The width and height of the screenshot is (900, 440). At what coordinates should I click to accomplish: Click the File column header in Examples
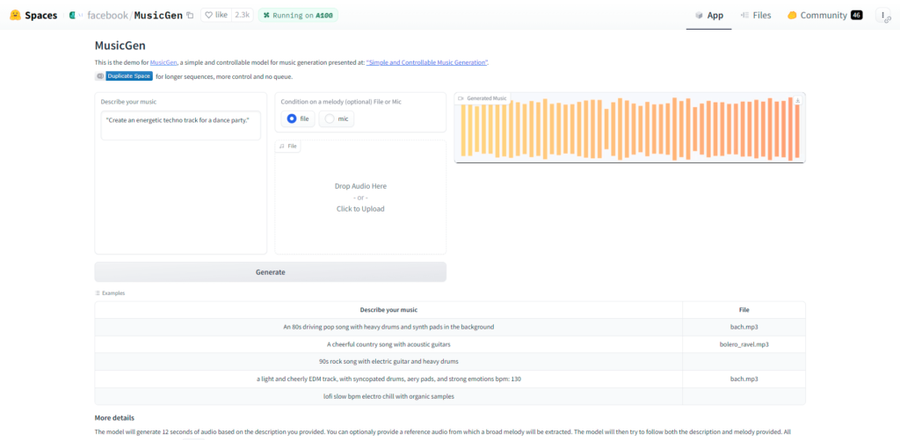[x=744, y=310]
